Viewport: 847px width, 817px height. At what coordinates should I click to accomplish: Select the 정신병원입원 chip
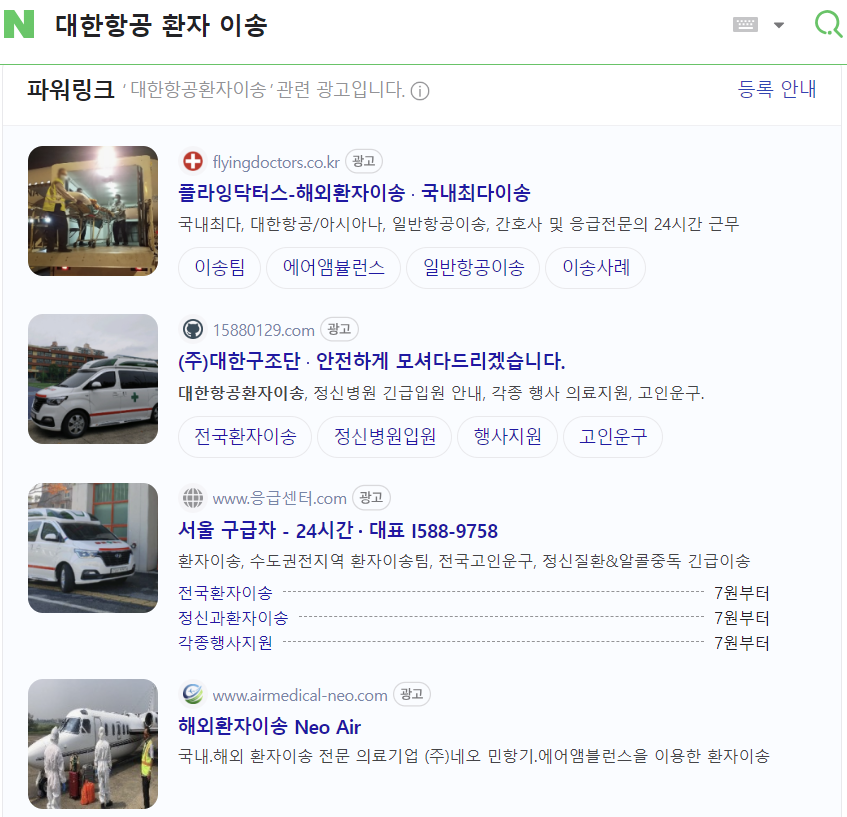click(385, 436)
